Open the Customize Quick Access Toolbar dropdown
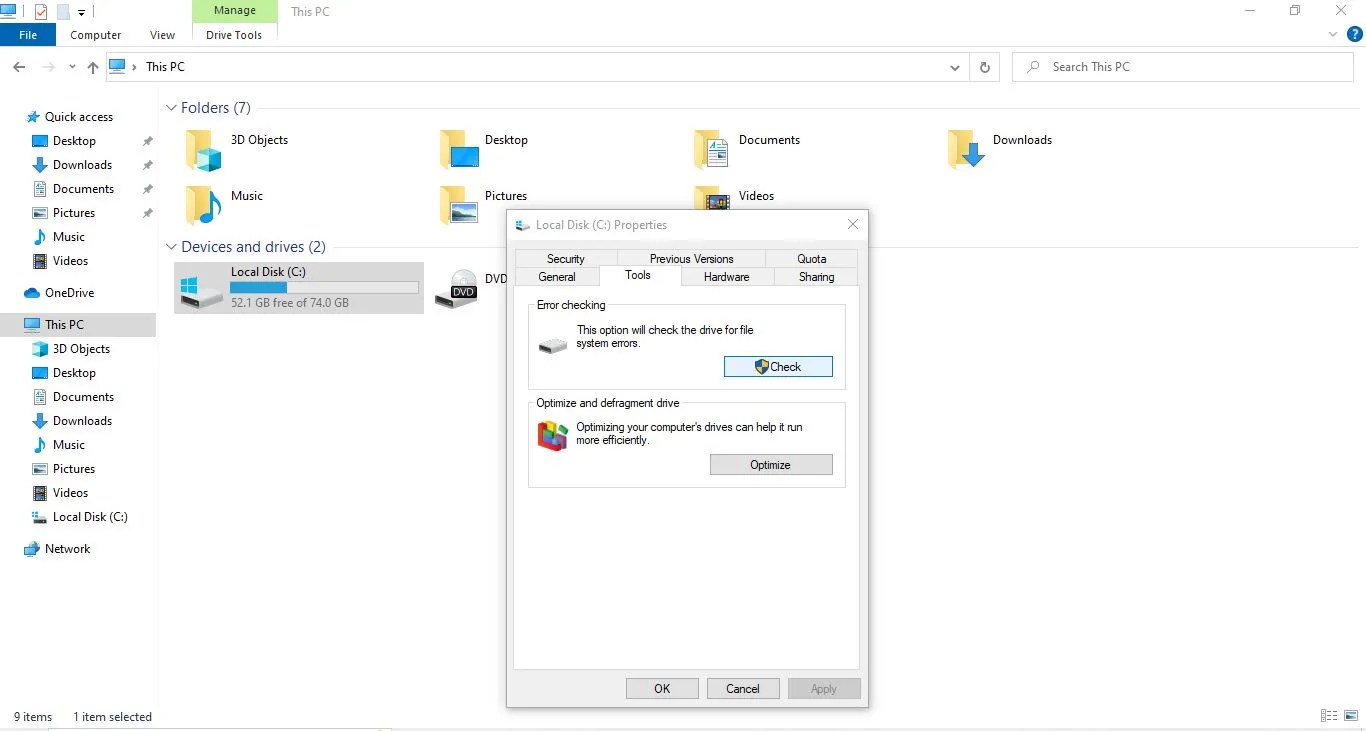Screen dimensions: 1366x731 pyautogui.click(x=82, y=11)
